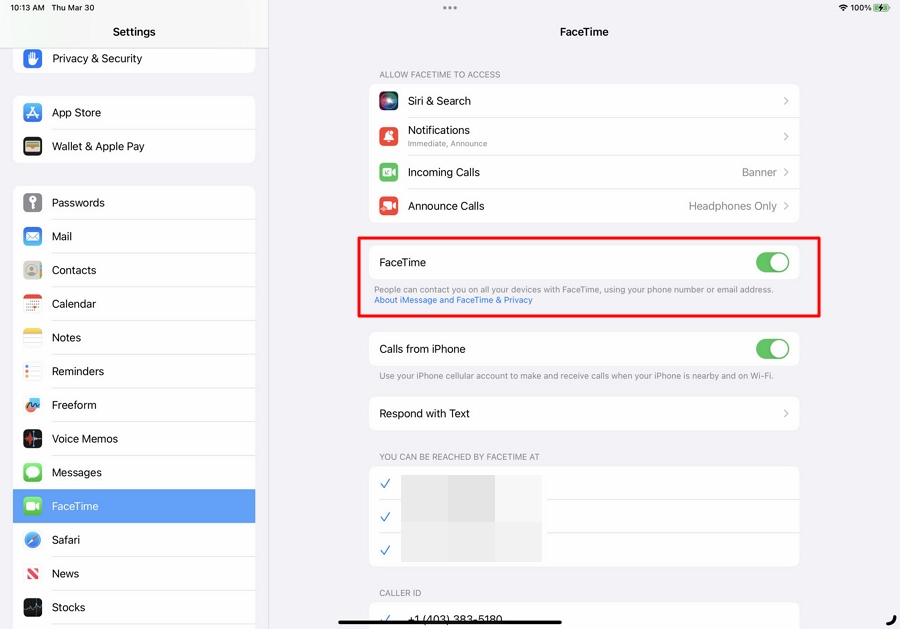Tap the Voice Memos icon
The width and height of the screenshot is (900, 629).
coord(33,439)
